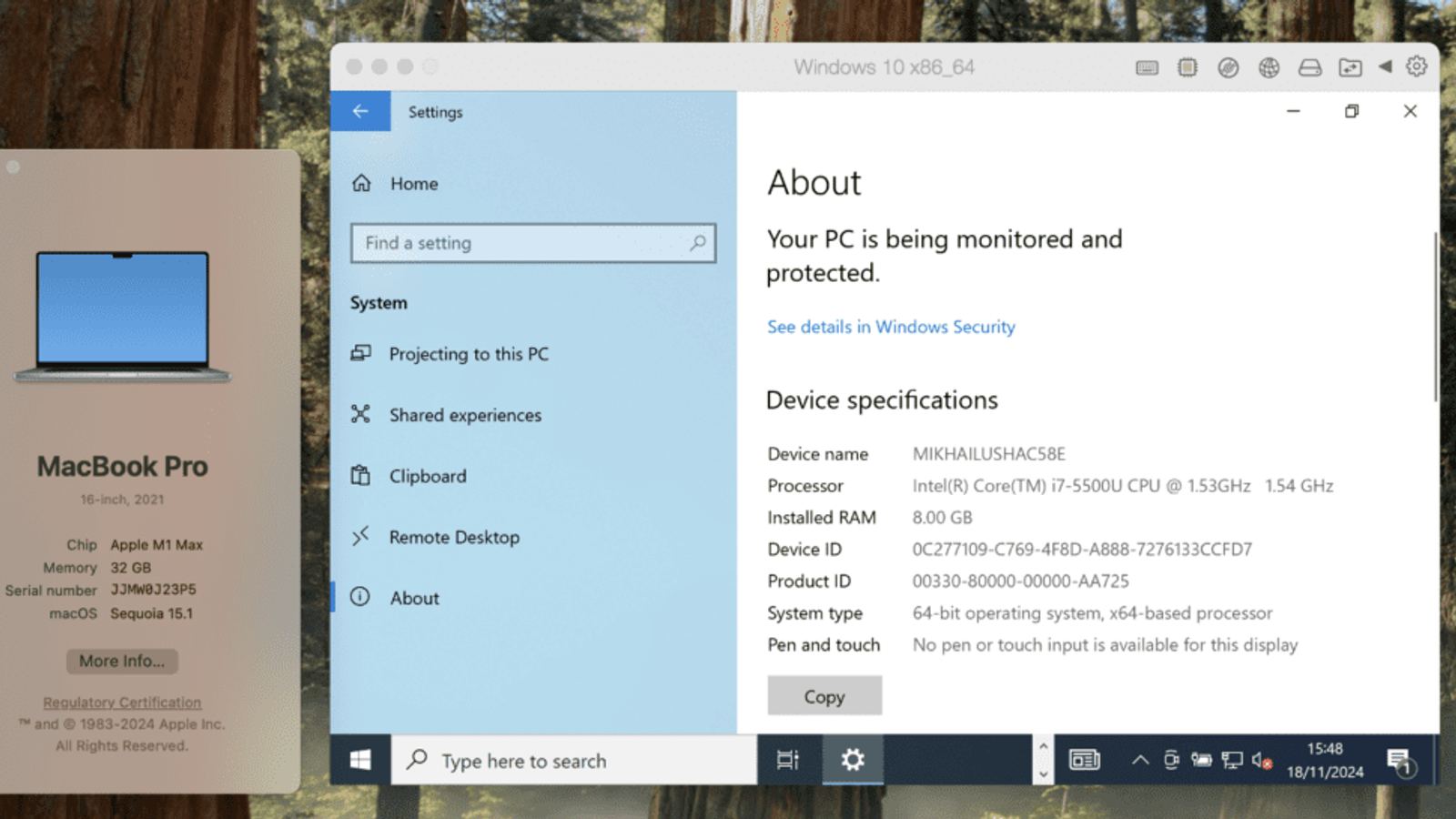Click the disk drive icon in VM toolbar

(x=1309, y=67)
